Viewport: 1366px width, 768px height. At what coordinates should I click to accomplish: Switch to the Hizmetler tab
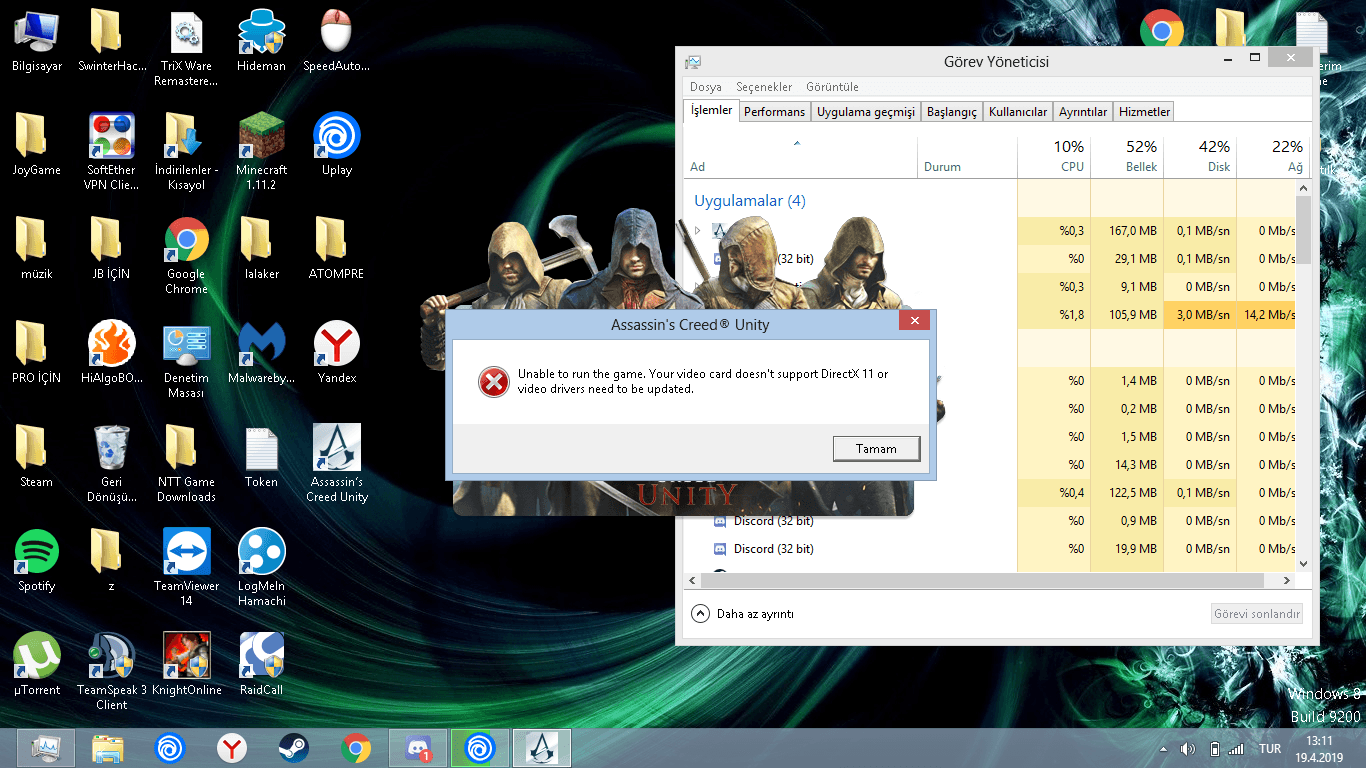pyautogui.click(x=1144, y=112)
